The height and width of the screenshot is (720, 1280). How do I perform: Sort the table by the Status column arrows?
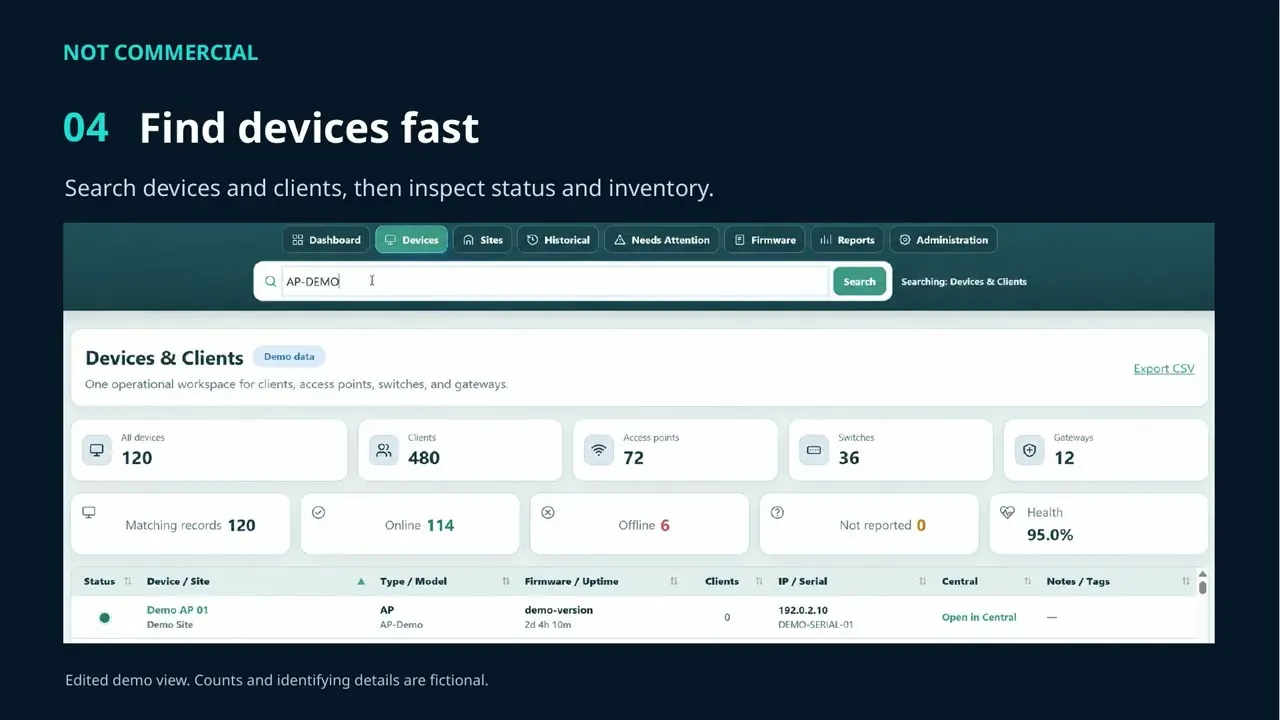pos(127,581)
